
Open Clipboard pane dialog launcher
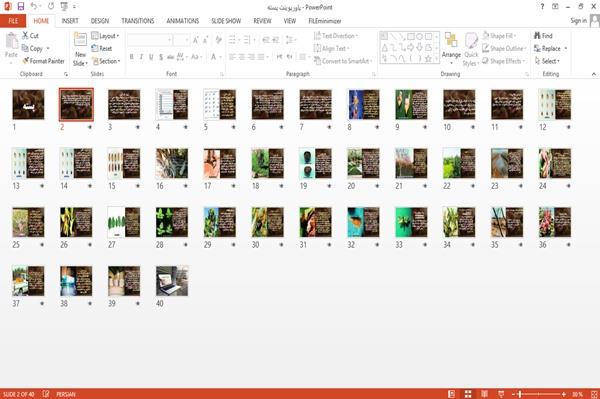tap(66, 74)
